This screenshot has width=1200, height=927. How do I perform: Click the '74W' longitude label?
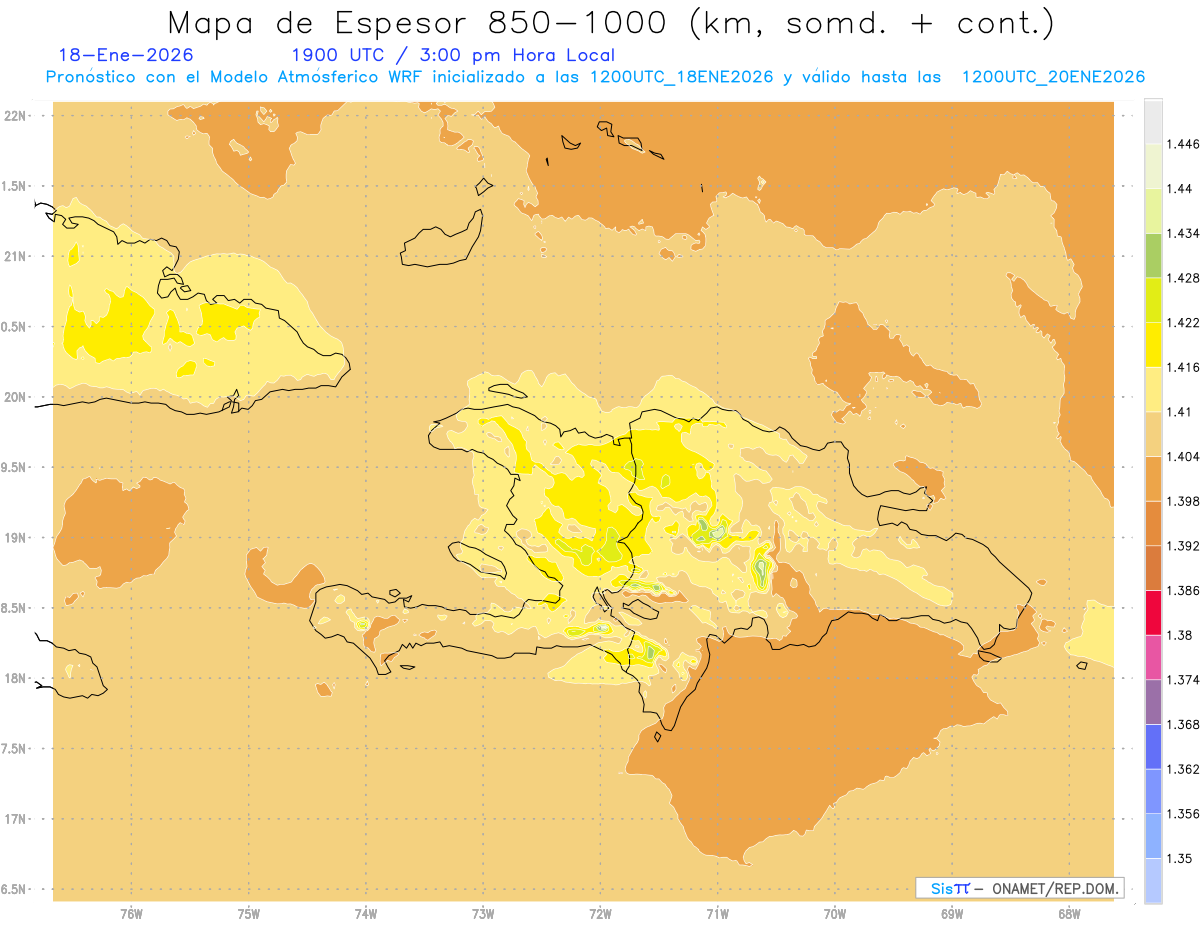tap(365, 914)
